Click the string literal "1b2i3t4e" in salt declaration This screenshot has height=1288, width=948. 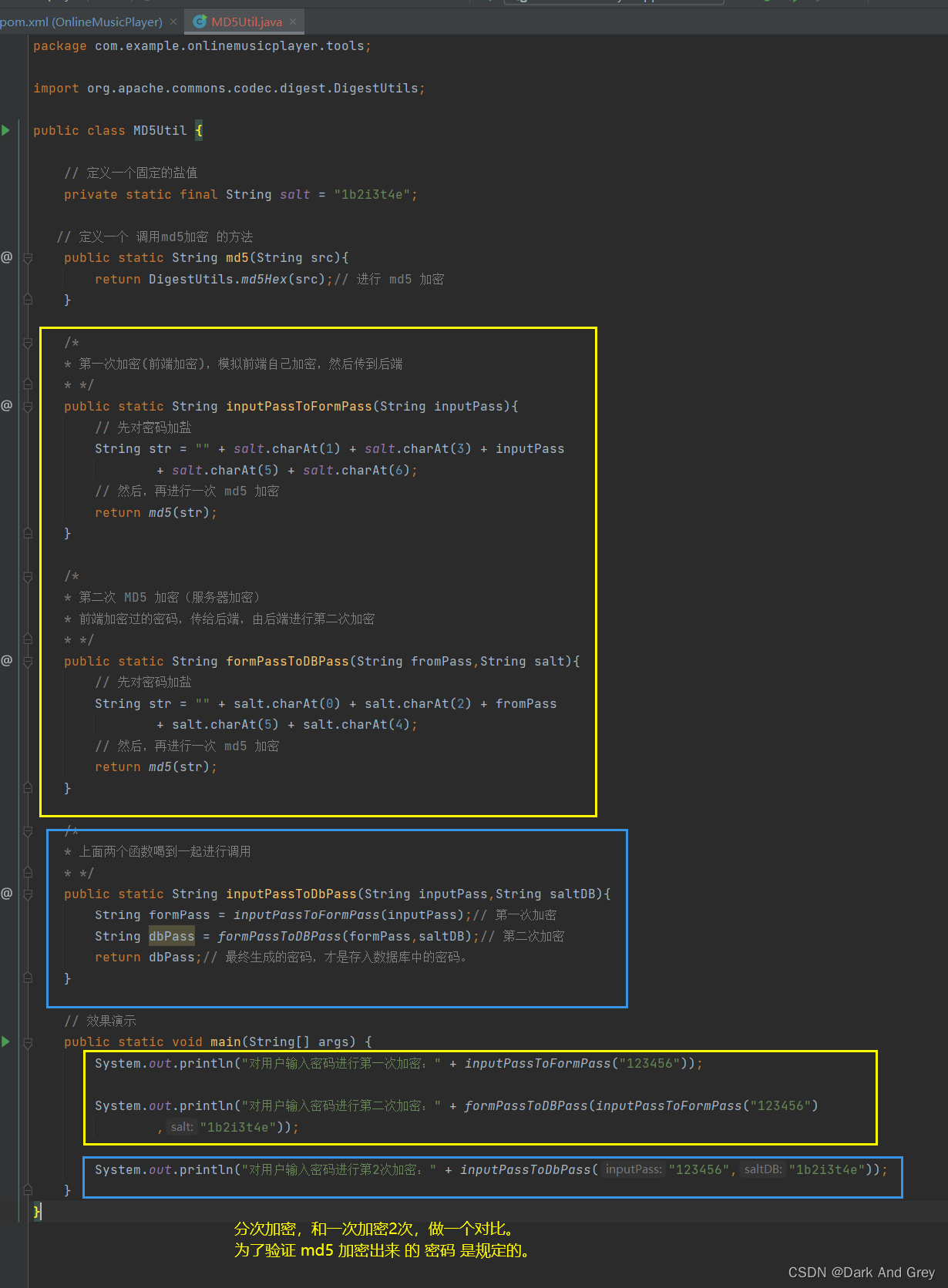[372, 195]
